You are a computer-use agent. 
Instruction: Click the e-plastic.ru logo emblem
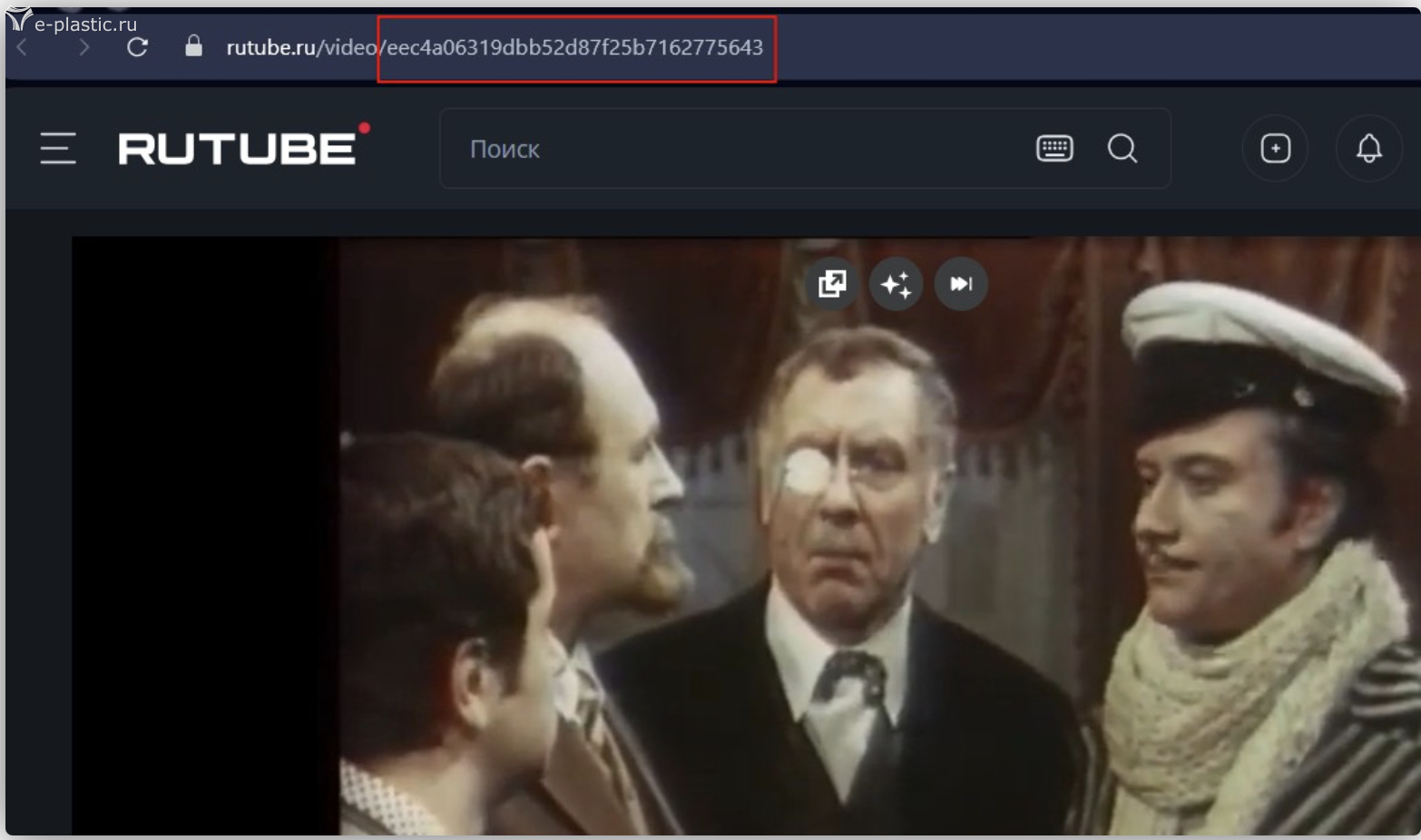click(18, 18)
